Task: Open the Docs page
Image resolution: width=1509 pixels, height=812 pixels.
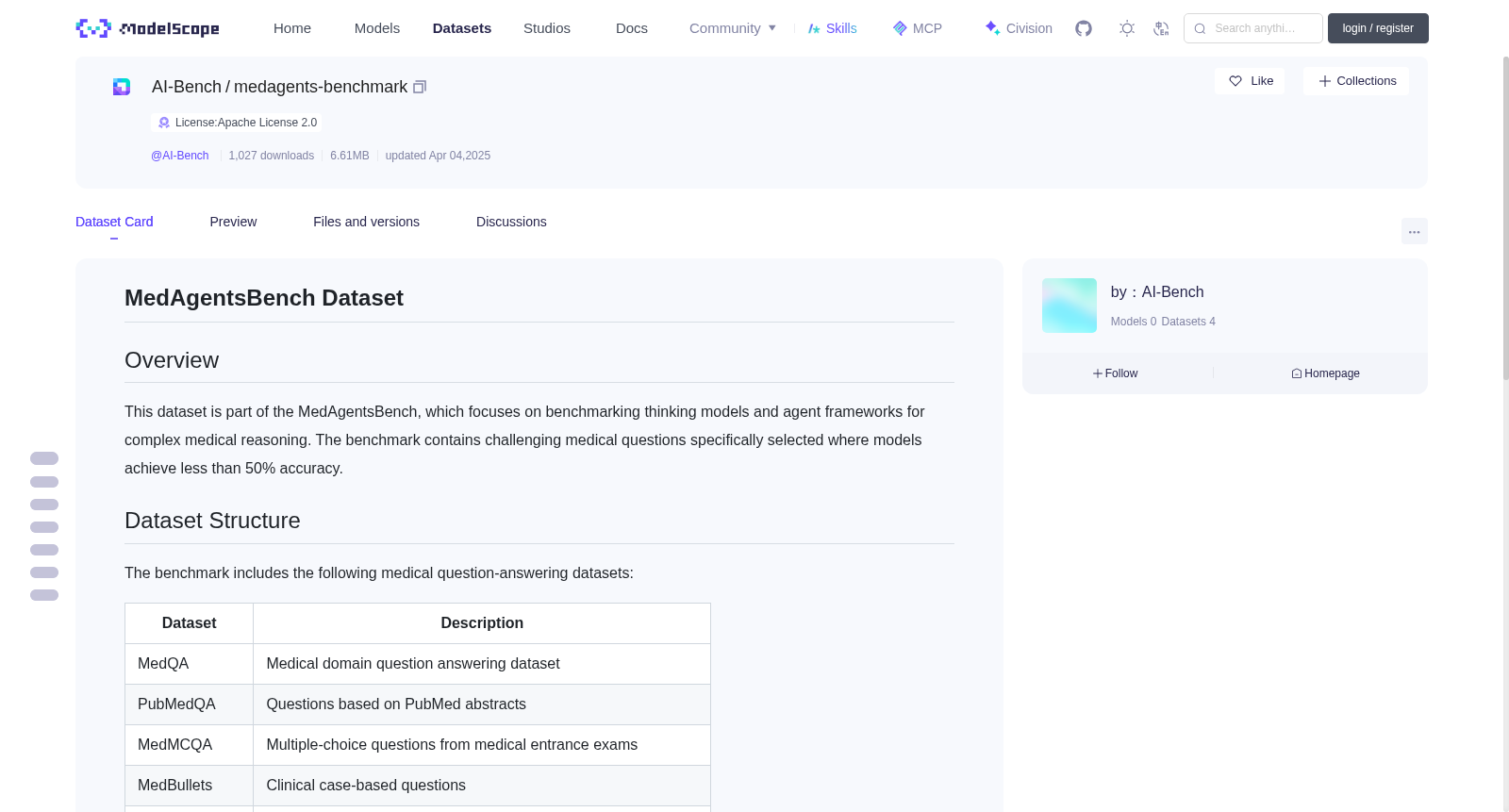Action: pyautogui.click(x=632, y=28)
